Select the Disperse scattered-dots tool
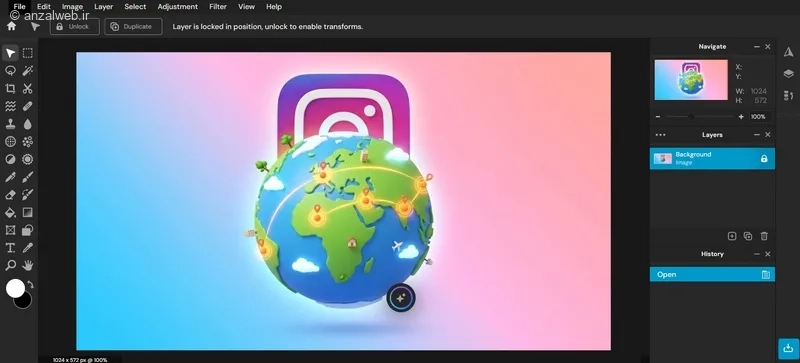Viewport: 800px width, 363px height. (28, 141)
